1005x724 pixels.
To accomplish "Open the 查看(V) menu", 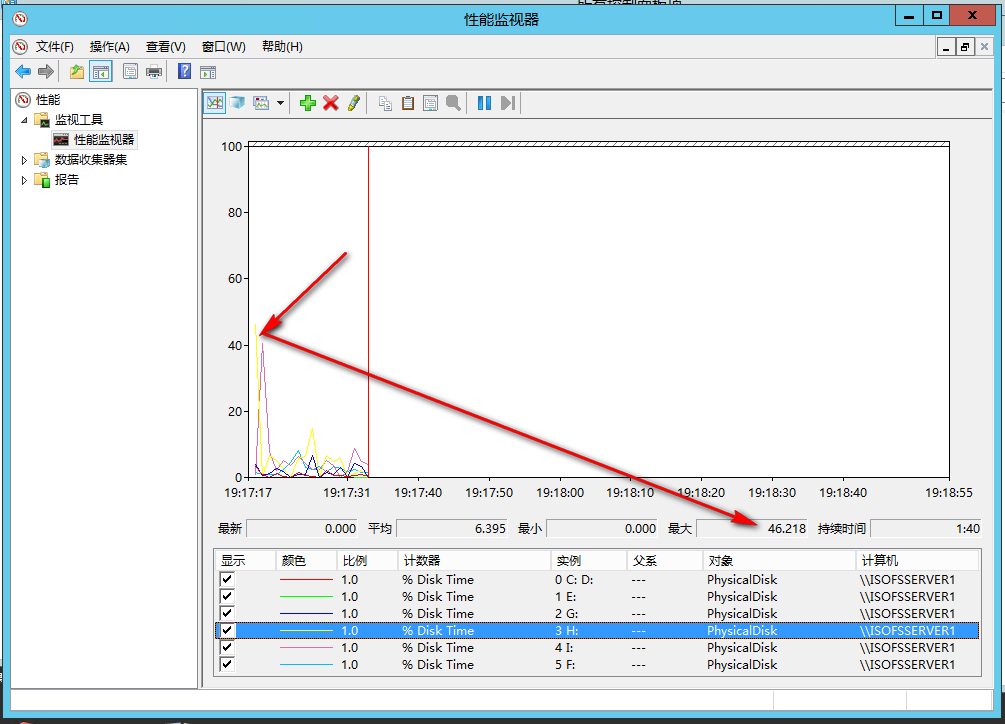I will click(165, 47).
